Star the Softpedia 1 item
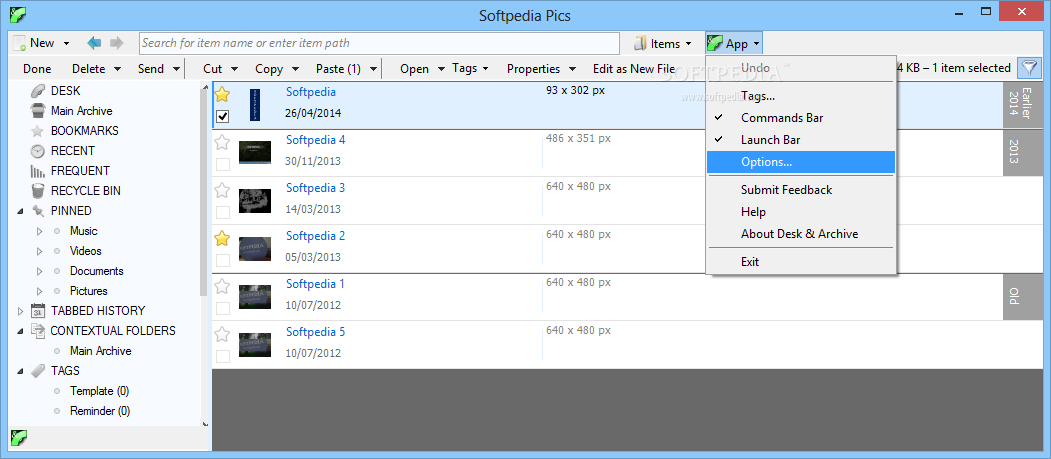 click(222, 286)
